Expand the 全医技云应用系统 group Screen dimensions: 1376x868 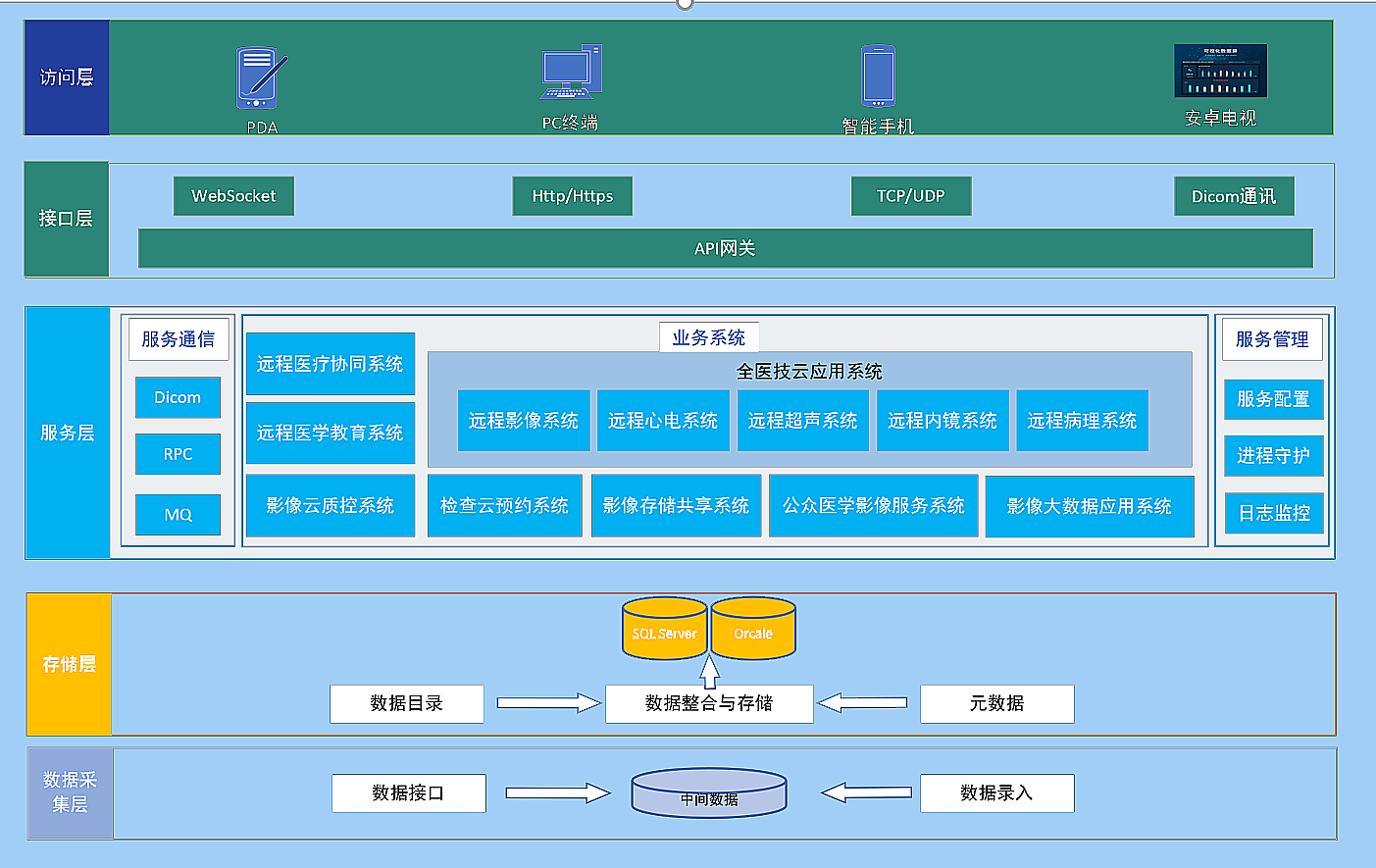click(808, 372)
